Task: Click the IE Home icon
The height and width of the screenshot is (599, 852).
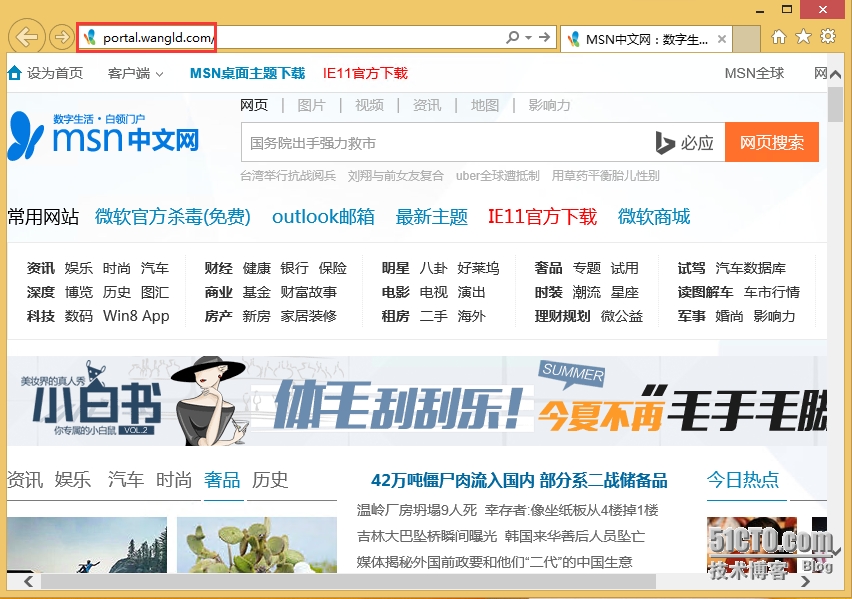Action: point(779,37)
